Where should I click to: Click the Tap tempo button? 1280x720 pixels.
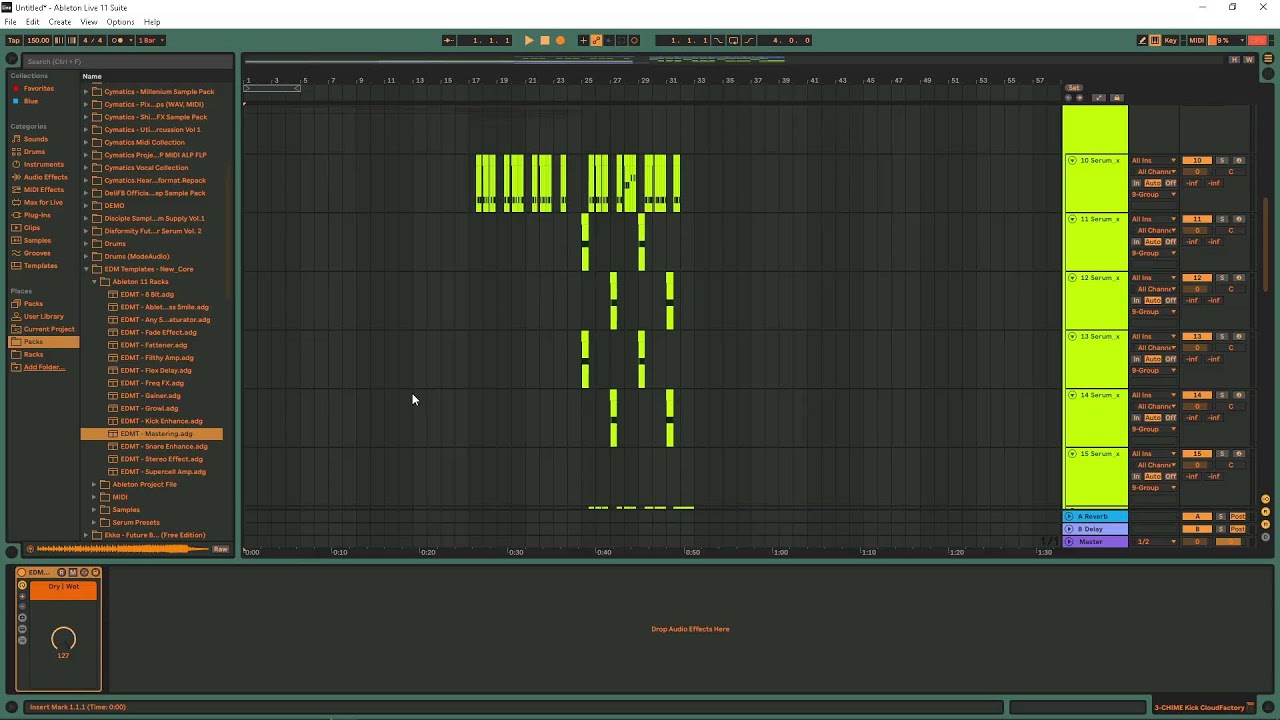click(x=14, y=40)
